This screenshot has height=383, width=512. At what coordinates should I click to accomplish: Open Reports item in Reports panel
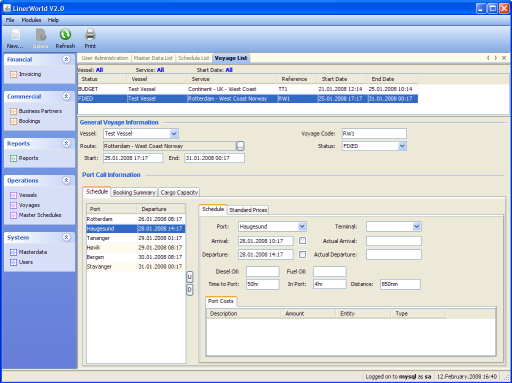click(24, 158)
